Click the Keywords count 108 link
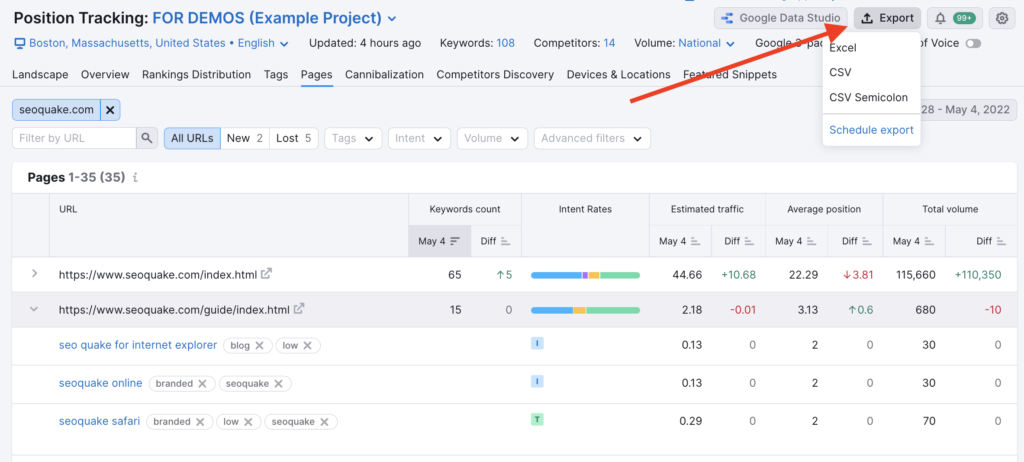Image resolution: width=1024 pixels, height=462 pixels. point(505,43)
